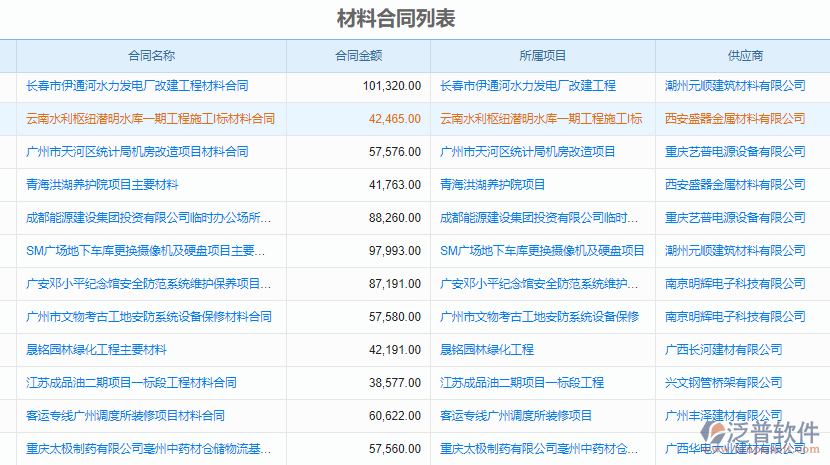The width and height of the screenshot is (830, 465).
Task: Open supplier 西安盛器金属材料有限公司 in 青海洪湖 row
Action: click(735, 185)
